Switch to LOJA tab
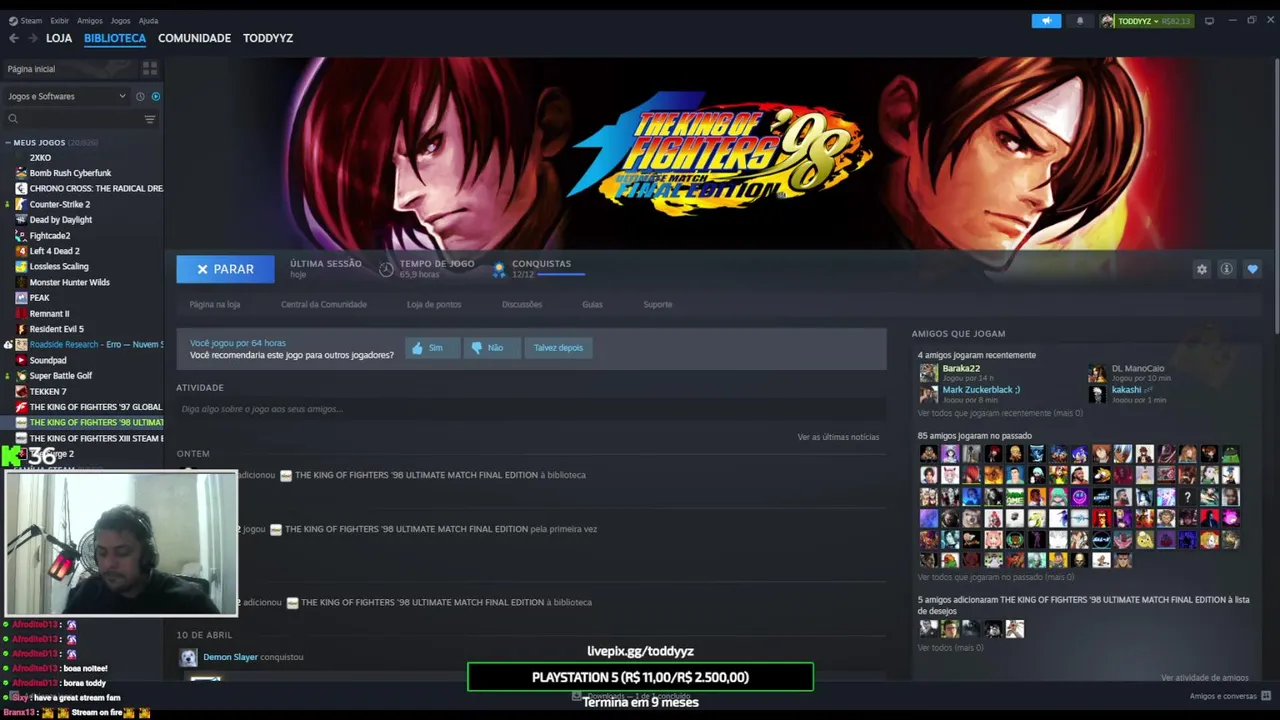 (59, 38)
